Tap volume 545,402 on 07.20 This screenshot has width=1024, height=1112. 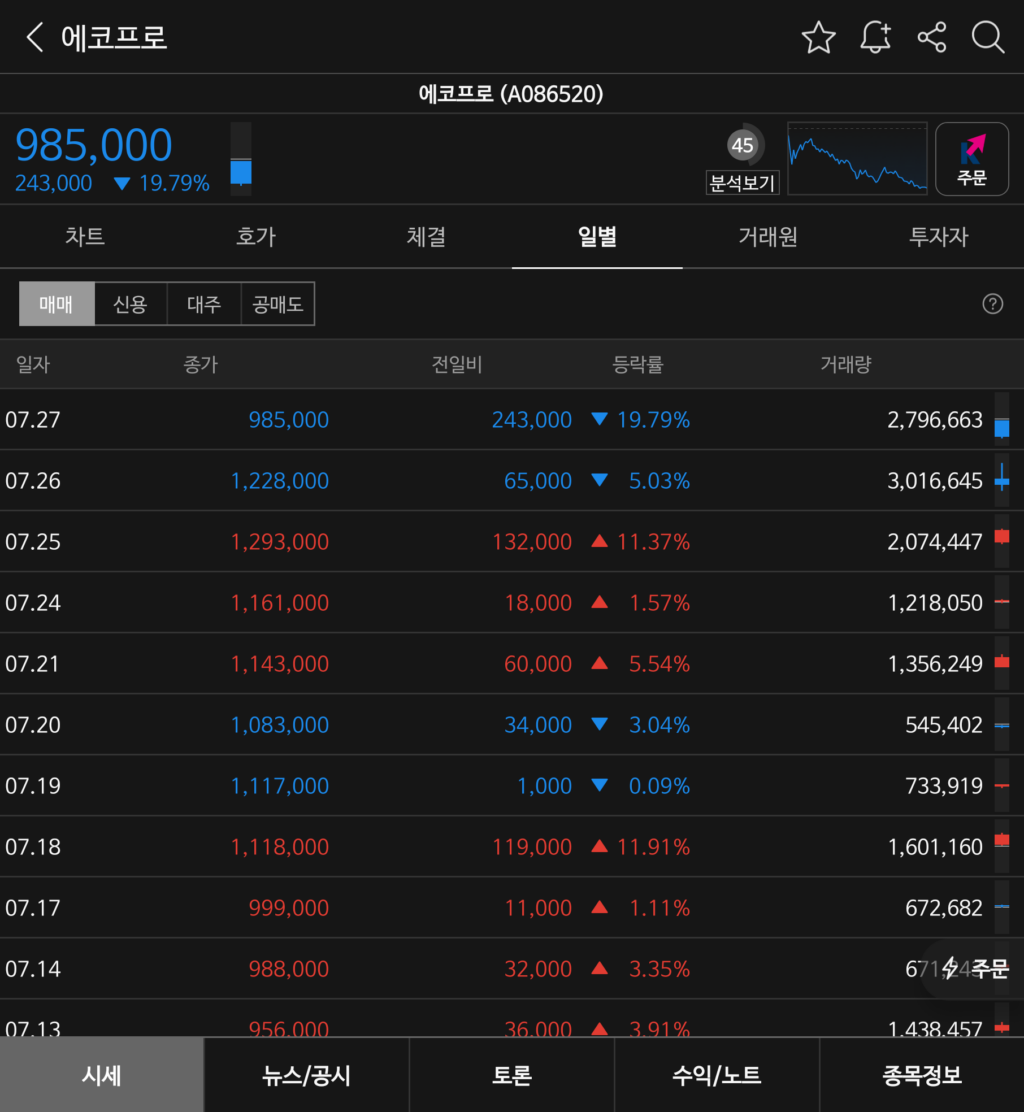(944, 725)
